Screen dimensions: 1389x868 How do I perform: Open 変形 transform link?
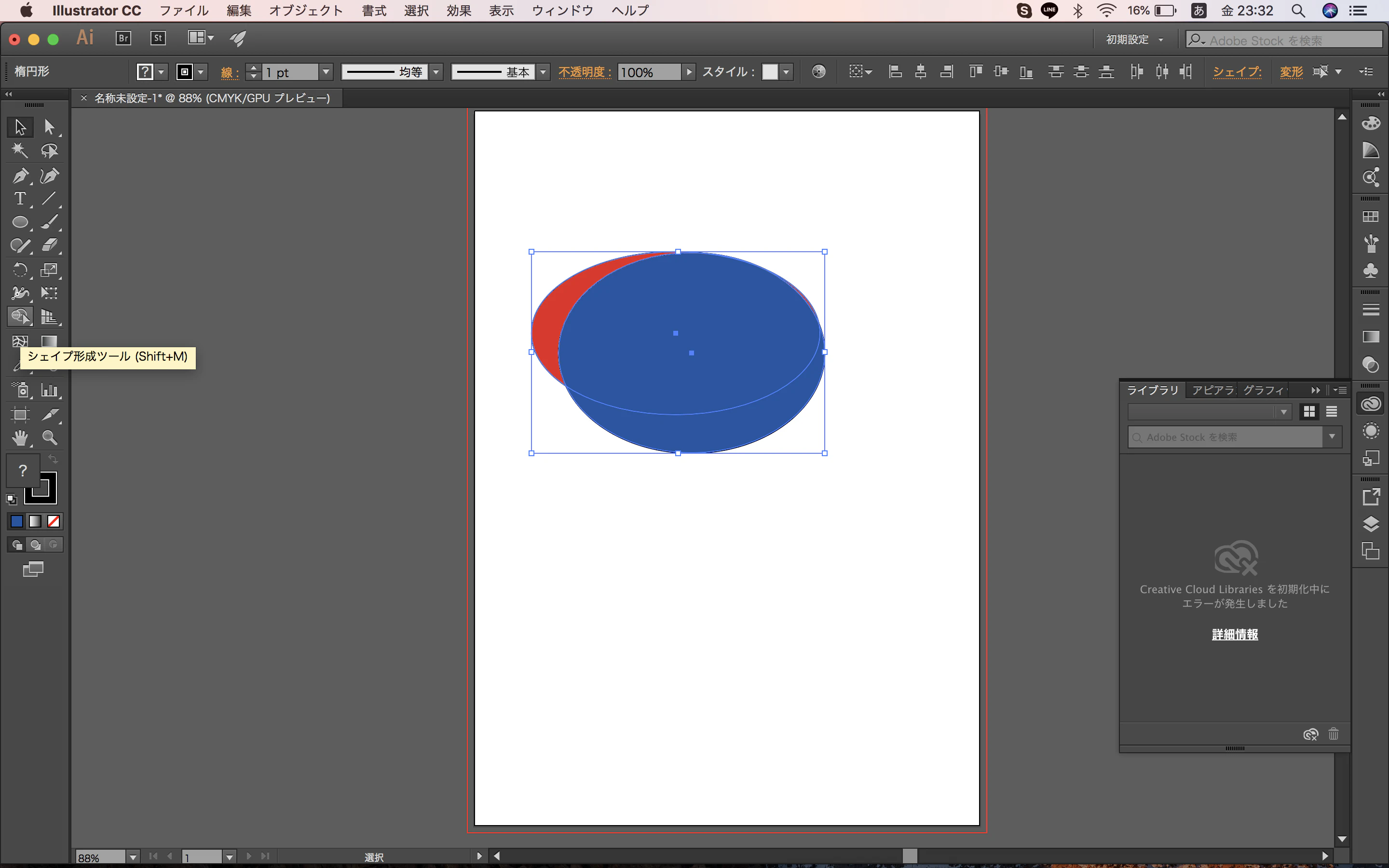click(x=1291, y=72)
